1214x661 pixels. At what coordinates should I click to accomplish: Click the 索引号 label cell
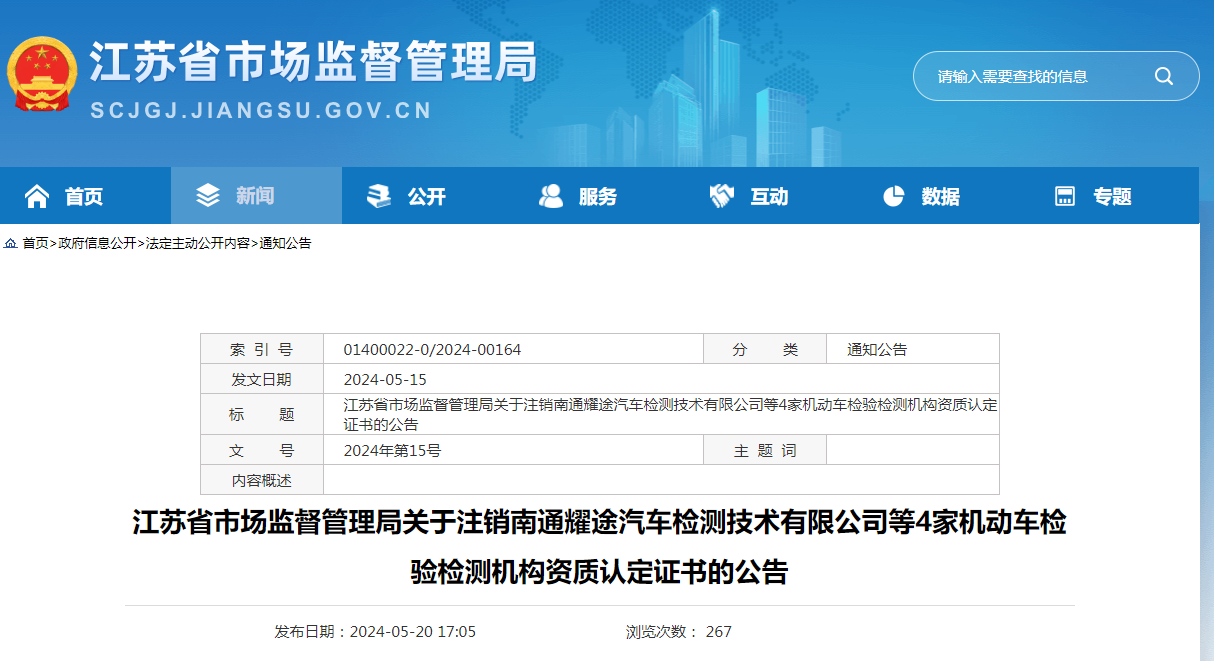[262, 349]
